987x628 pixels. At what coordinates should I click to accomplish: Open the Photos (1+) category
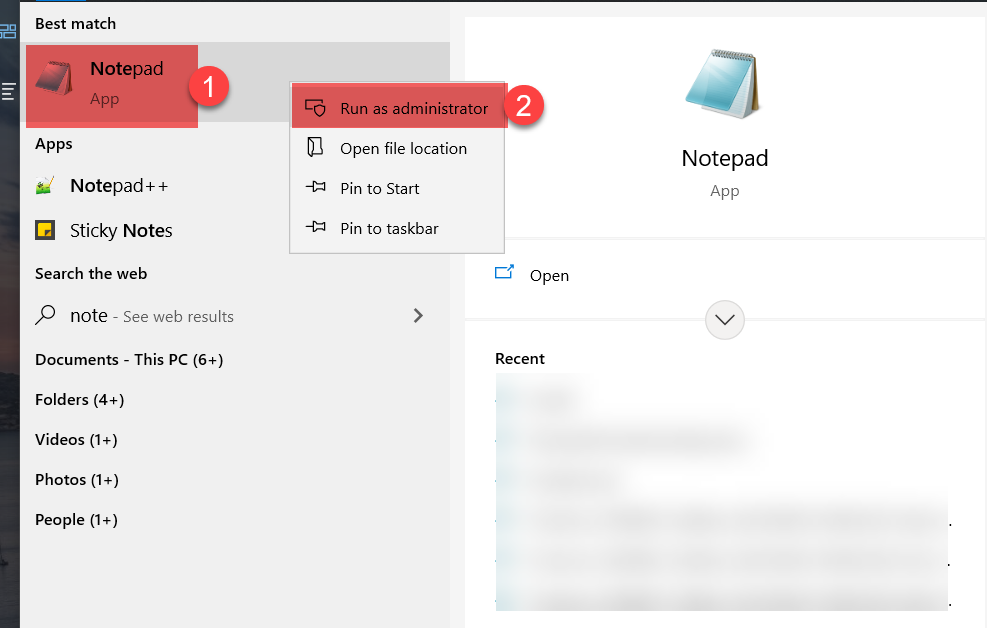click(77, 479)
